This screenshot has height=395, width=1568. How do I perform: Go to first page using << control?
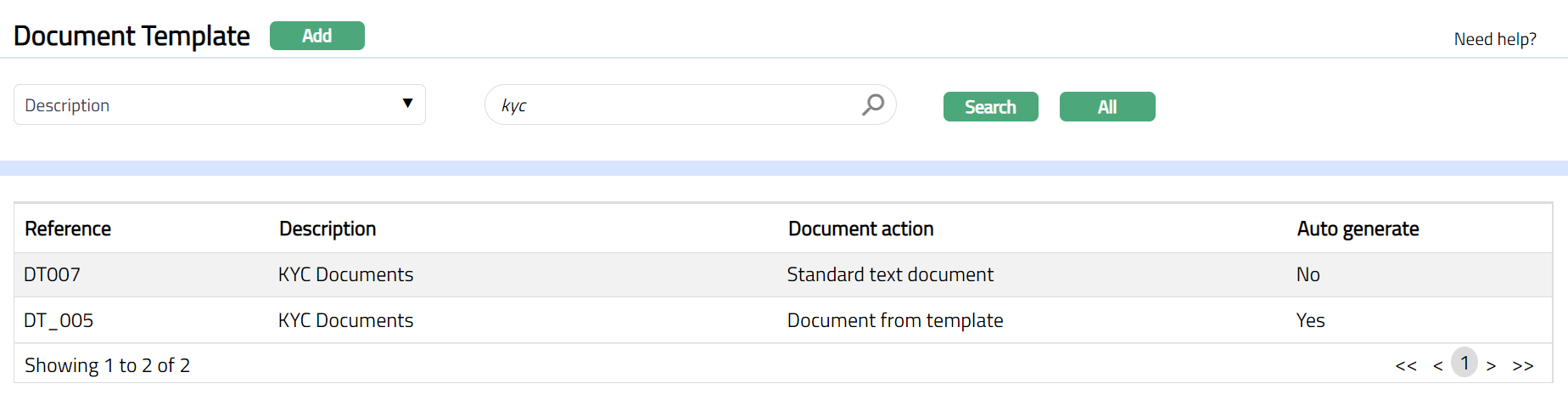pyautogui.click(x=1405, y=366)
